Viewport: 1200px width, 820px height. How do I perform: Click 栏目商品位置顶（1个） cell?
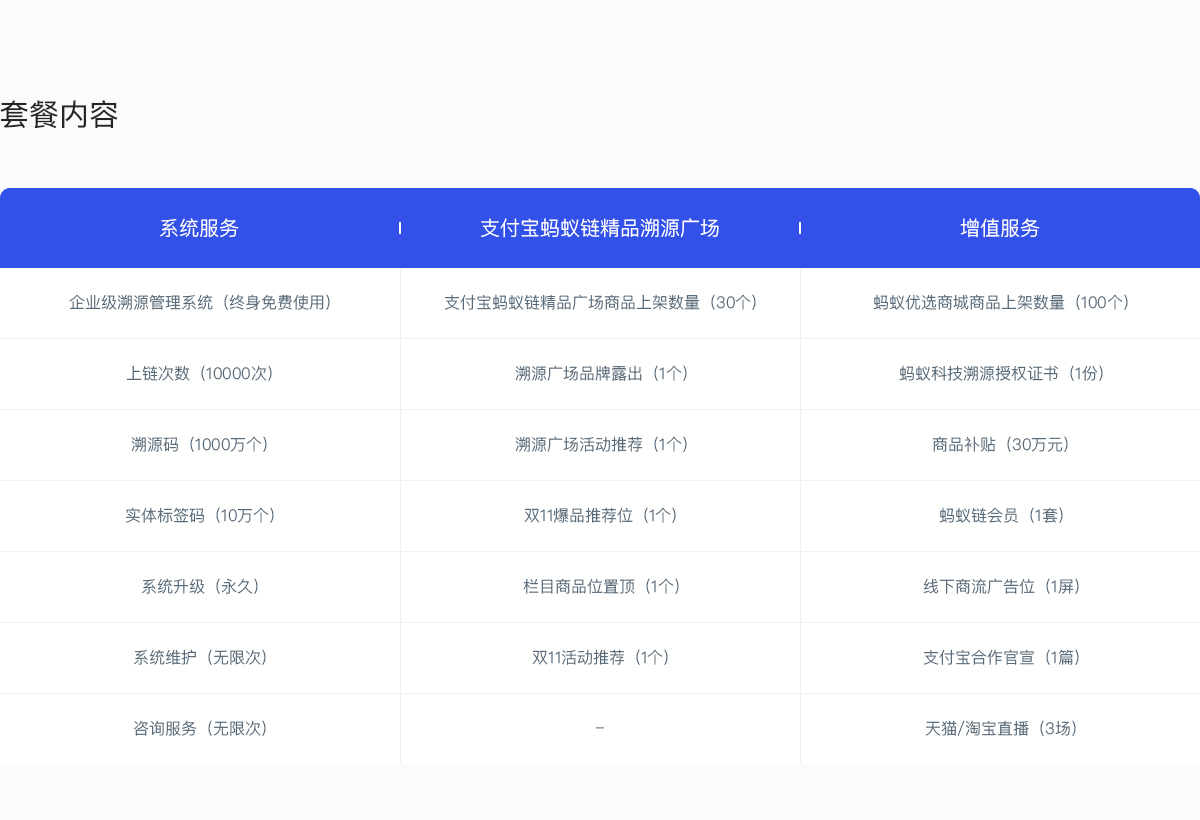coord(600,587)
